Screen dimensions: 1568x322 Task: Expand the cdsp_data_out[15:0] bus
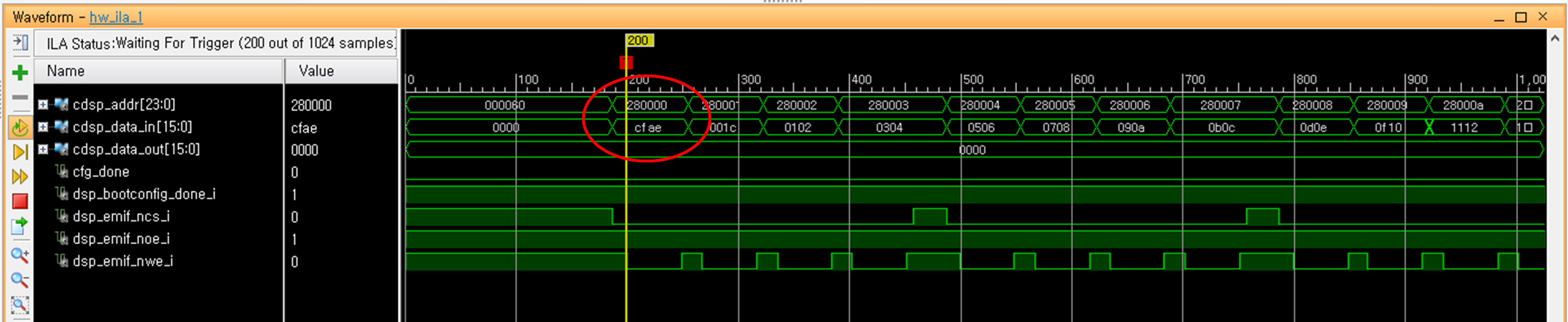click(x=43, y=149)
